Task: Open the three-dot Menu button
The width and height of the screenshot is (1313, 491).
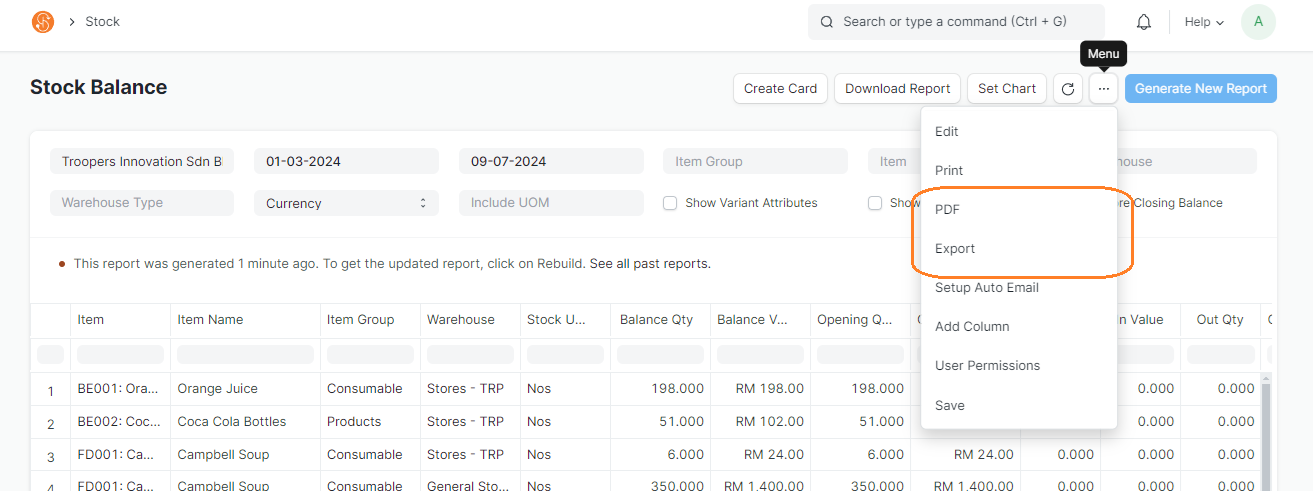Action: pos(1103,88)
